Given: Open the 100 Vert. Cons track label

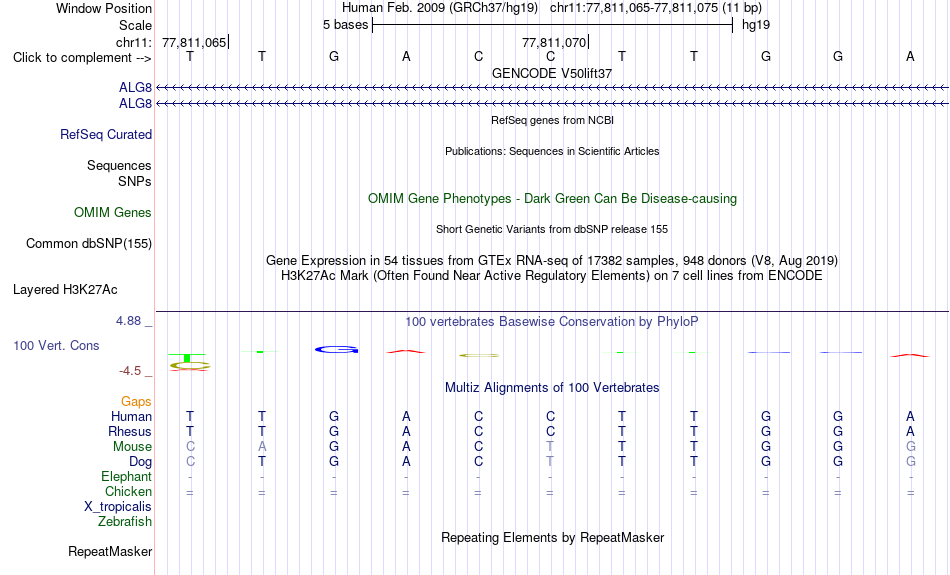Looking at the screenshot, I should [56, 345].
